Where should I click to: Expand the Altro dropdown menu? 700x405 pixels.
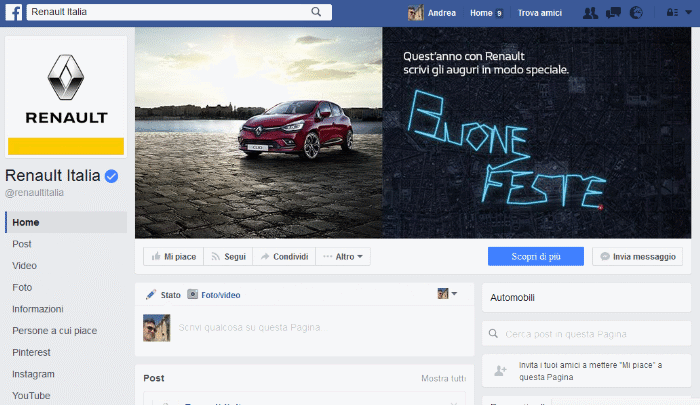343,257
